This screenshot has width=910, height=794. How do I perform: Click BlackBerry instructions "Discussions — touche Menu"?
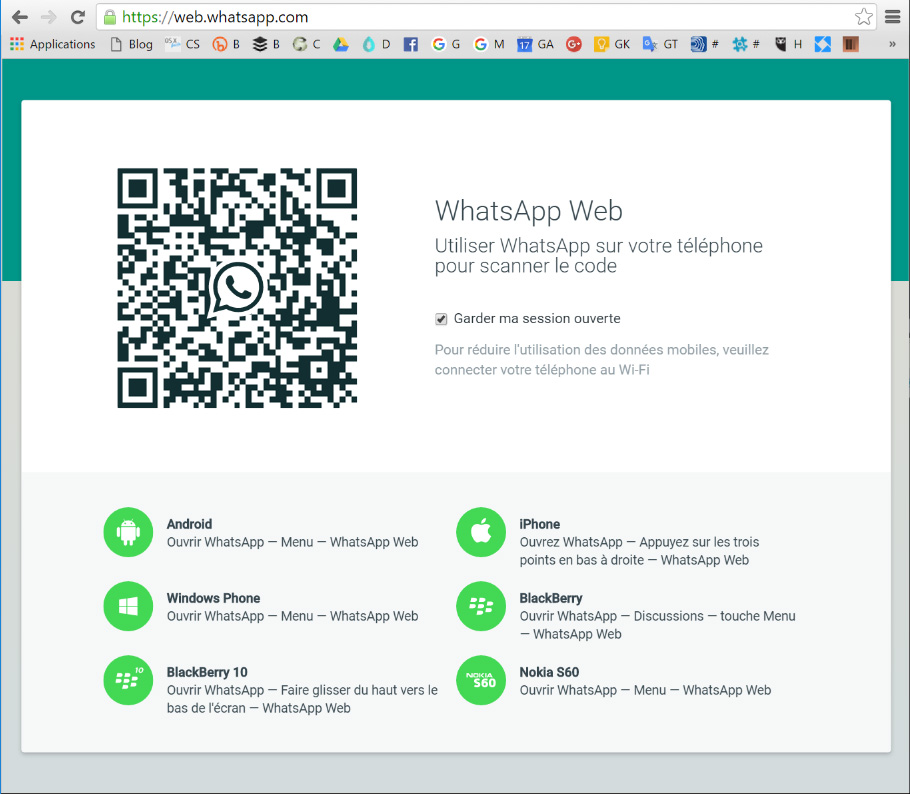coord(714,616)
